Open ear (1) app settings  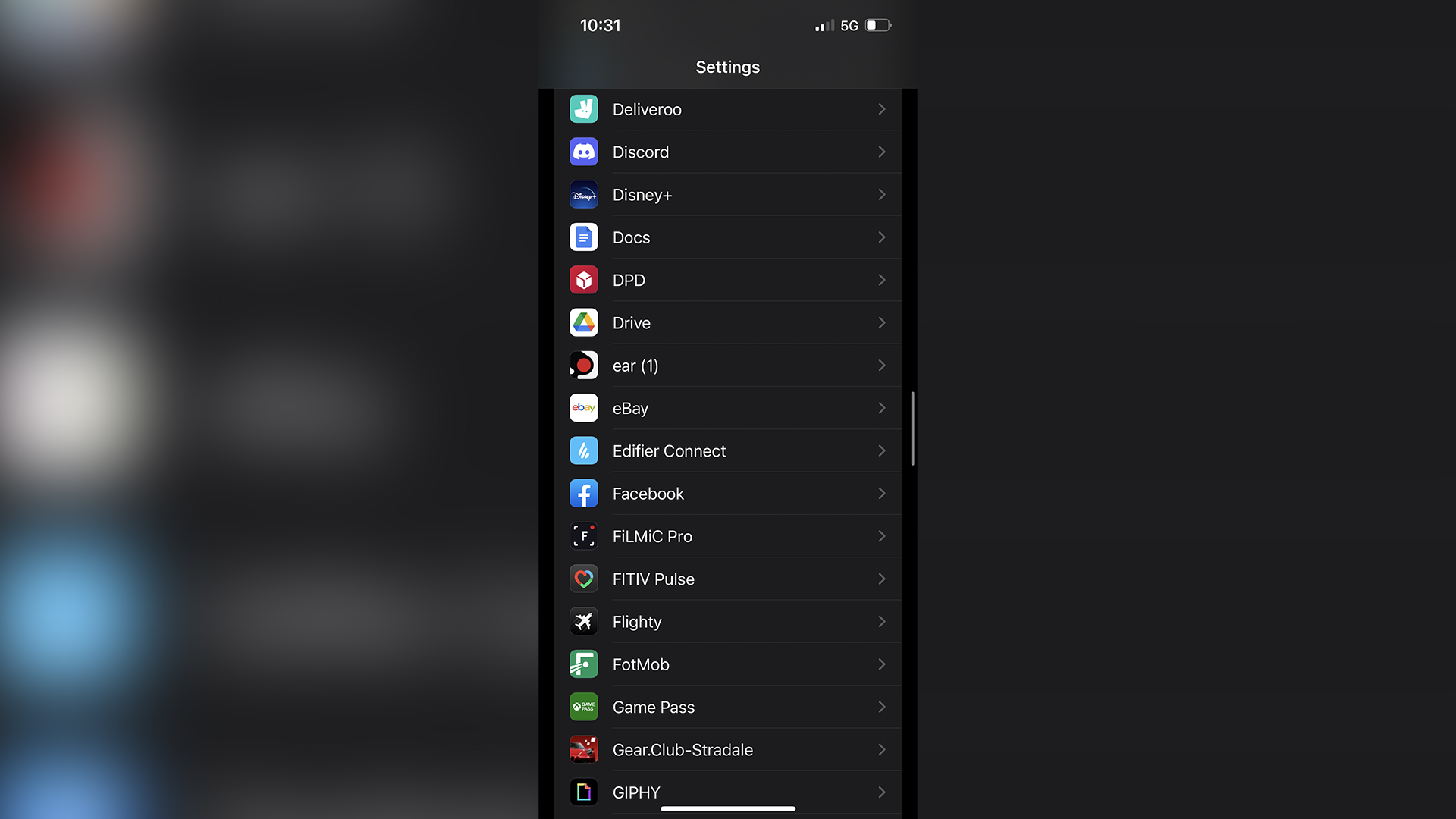727,365
